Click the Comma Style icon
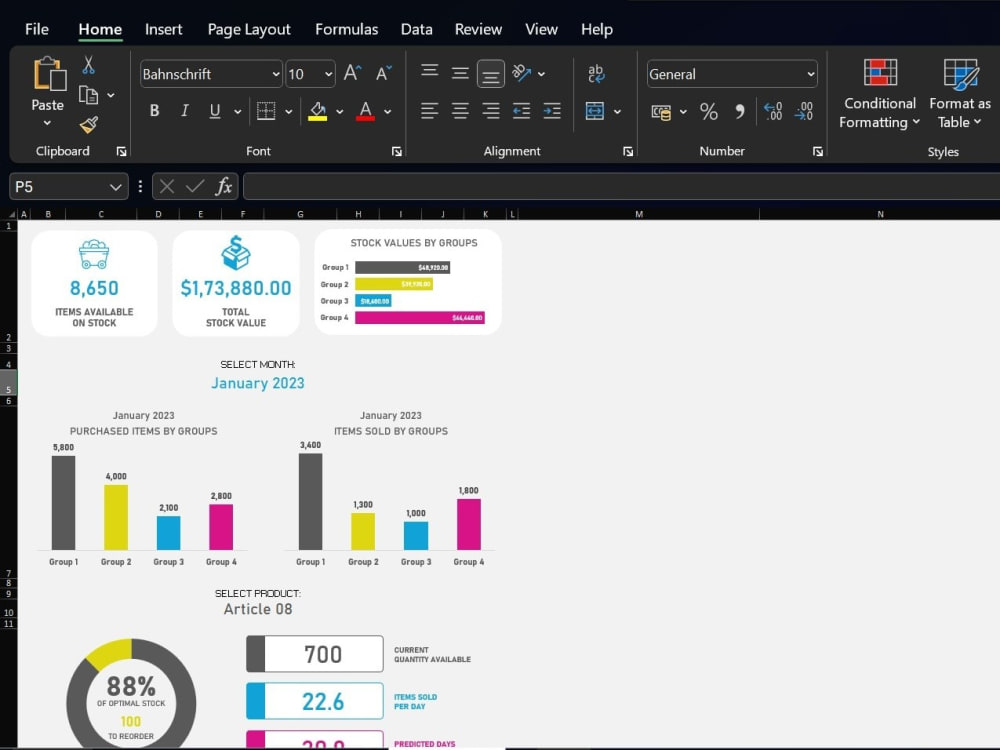This screenshot has height=750, width=1000. pyautogui.click(x=740, y=112)
